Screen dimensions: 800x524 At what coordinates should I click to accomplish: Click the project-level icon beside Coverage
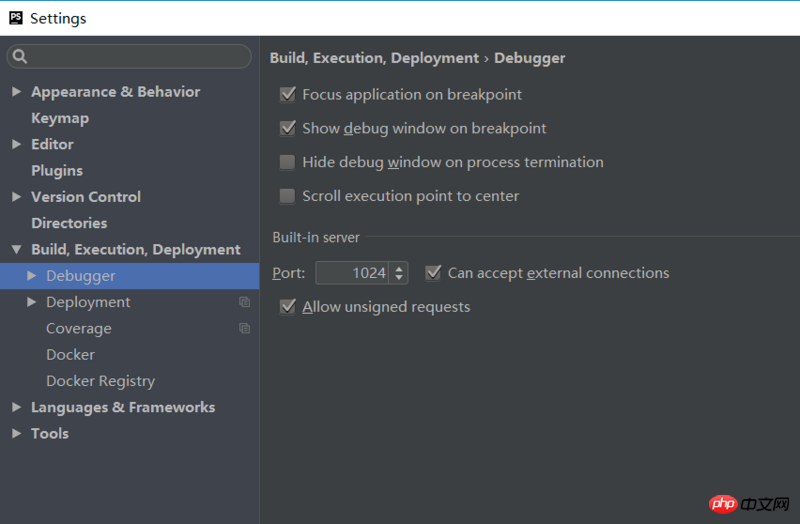click(x=244, y=328)
